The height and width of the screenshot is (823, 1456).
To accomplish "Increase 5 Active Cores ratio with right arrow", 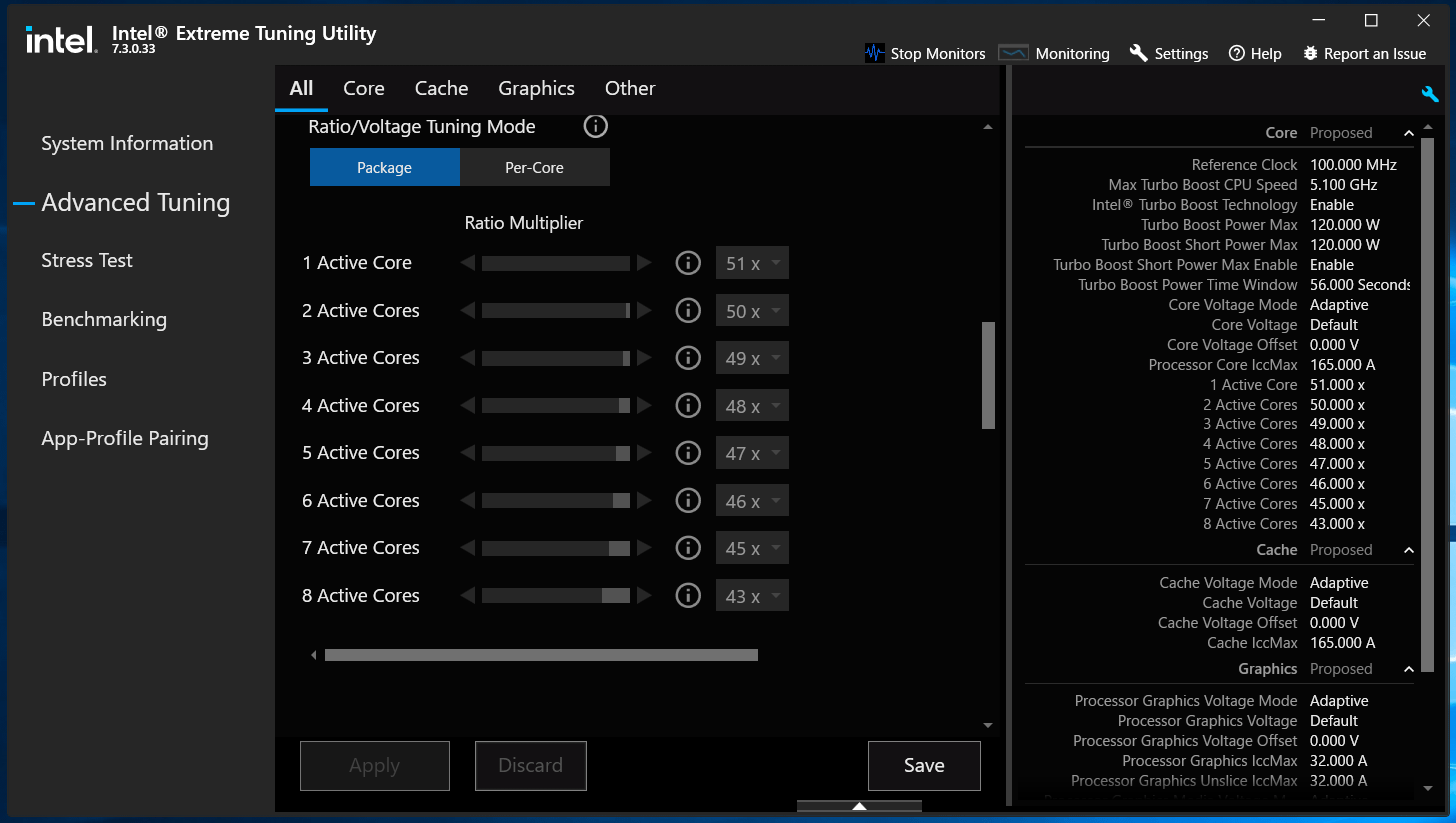I will click(x=644, y=453).
